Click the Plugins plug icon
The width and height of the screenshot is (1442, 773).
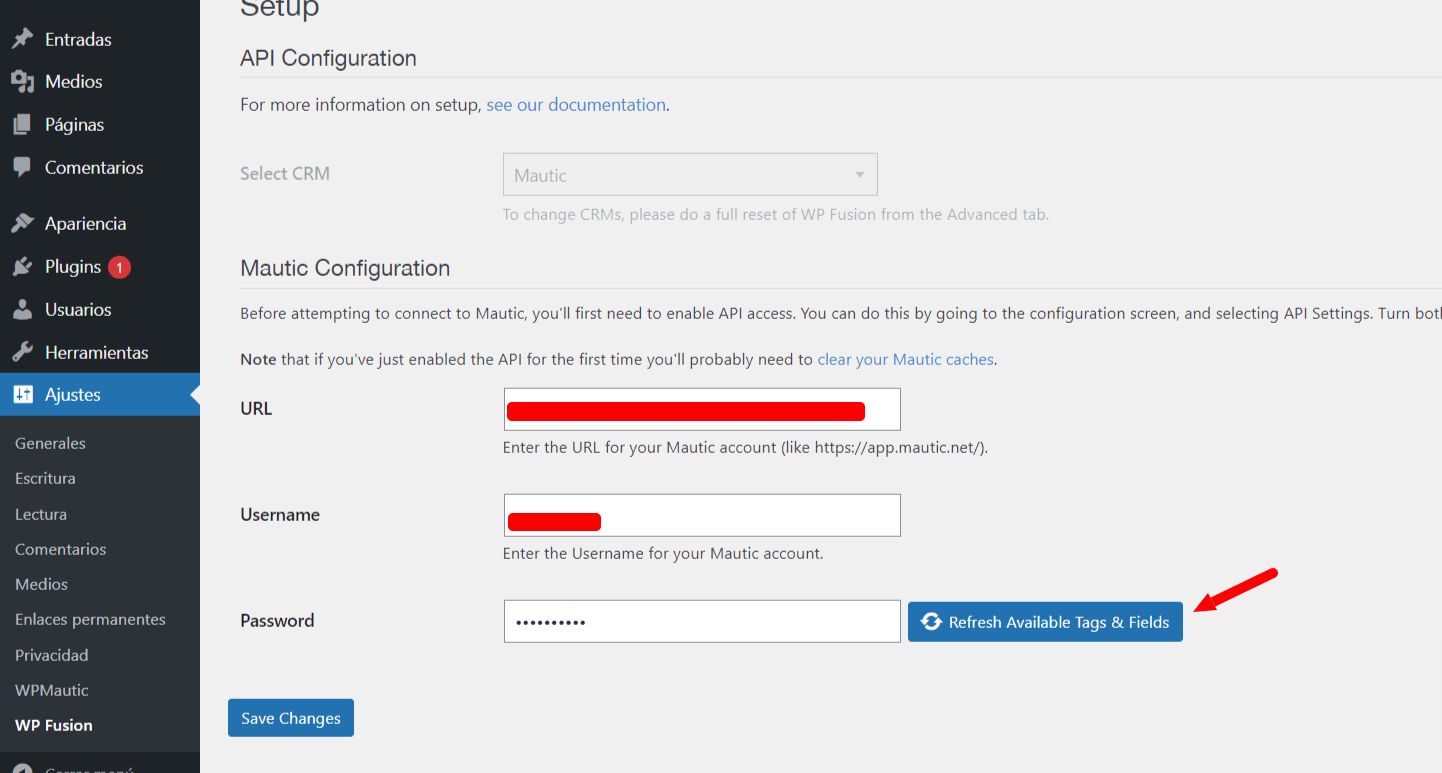[22, 267]
